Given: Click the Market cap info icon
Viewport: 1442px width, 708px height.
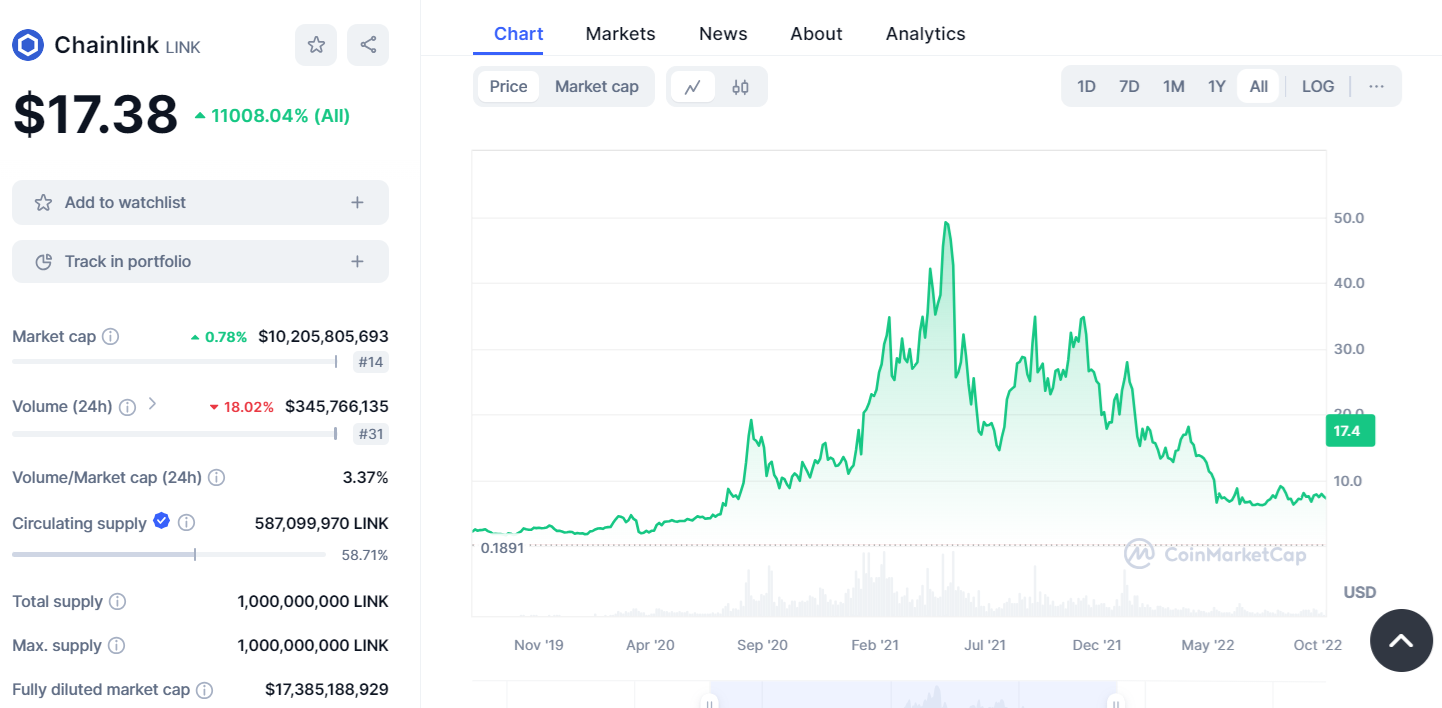Looking at the screenshot, I should 111,337.
